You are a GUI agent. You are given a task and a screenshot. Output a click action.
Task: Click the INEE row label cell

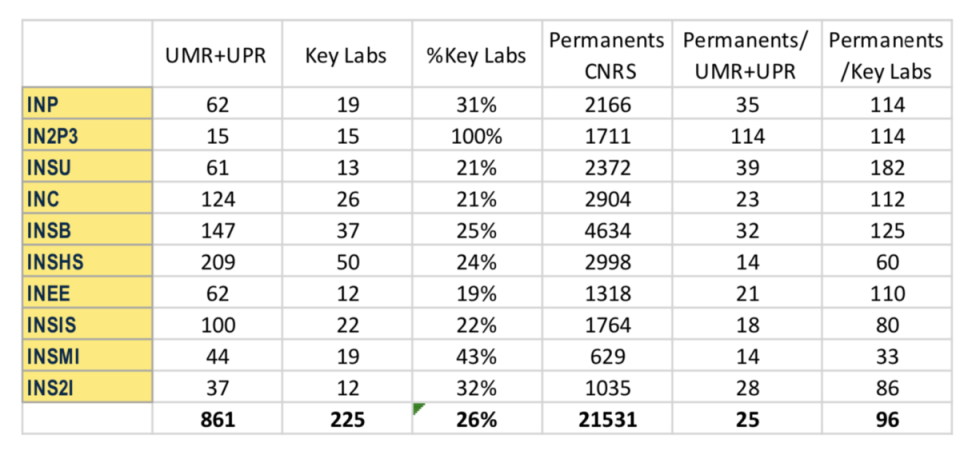[x=87, y=293]
